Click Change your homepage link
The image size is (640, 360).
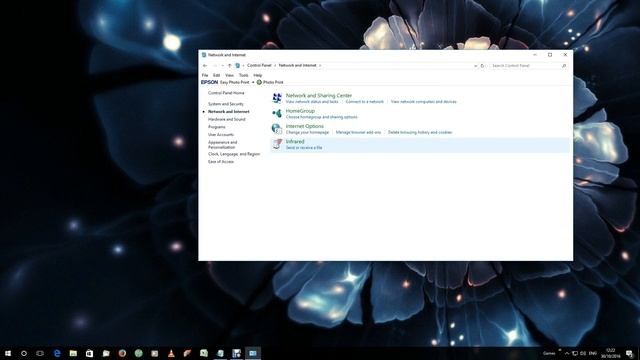307,132
